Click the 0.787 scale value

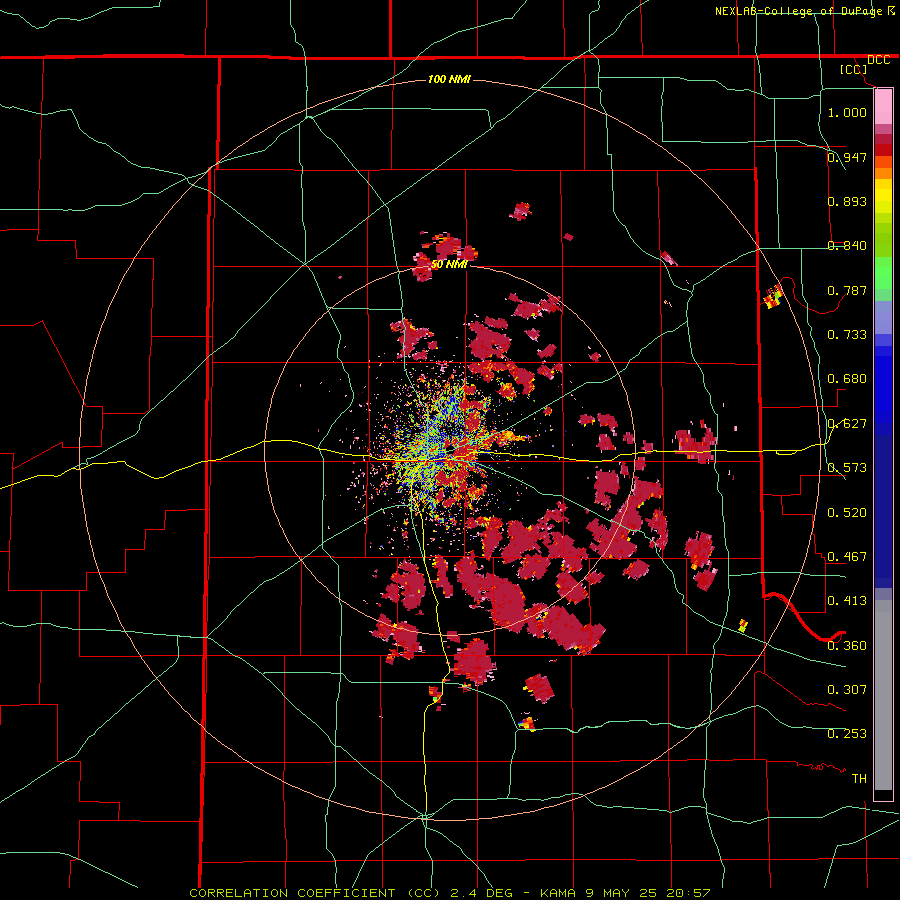847,290
